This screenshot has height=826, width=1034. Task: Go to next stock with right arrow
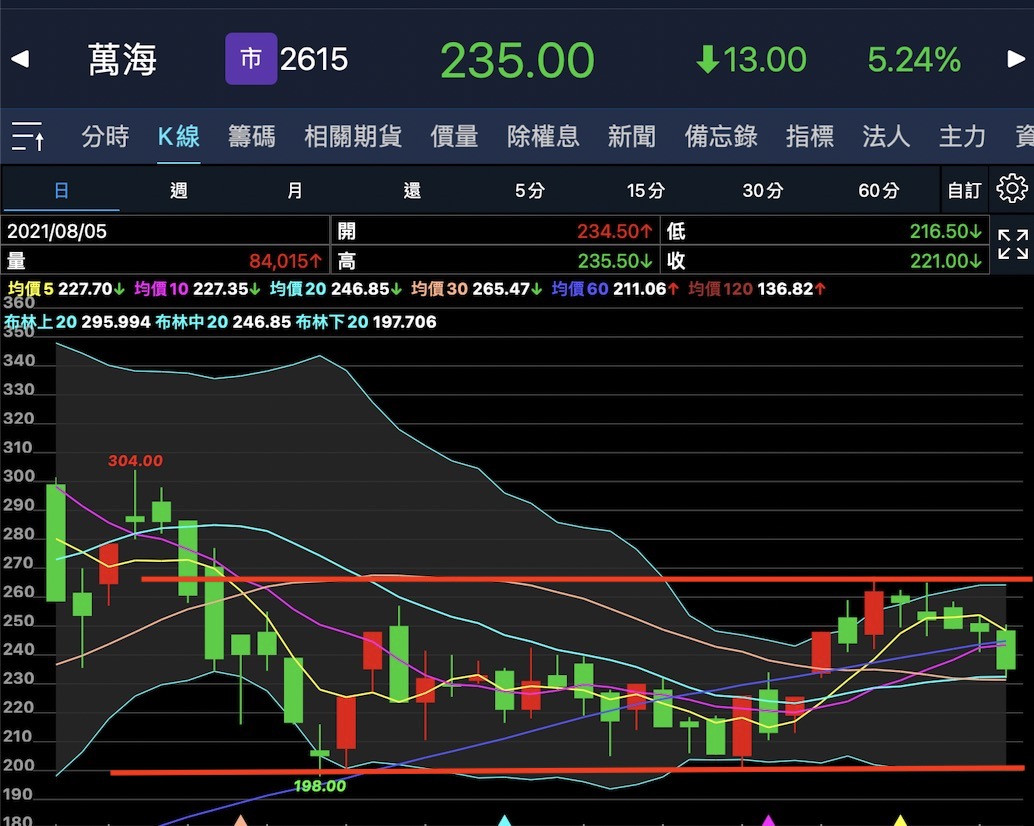pos(1016,59)
